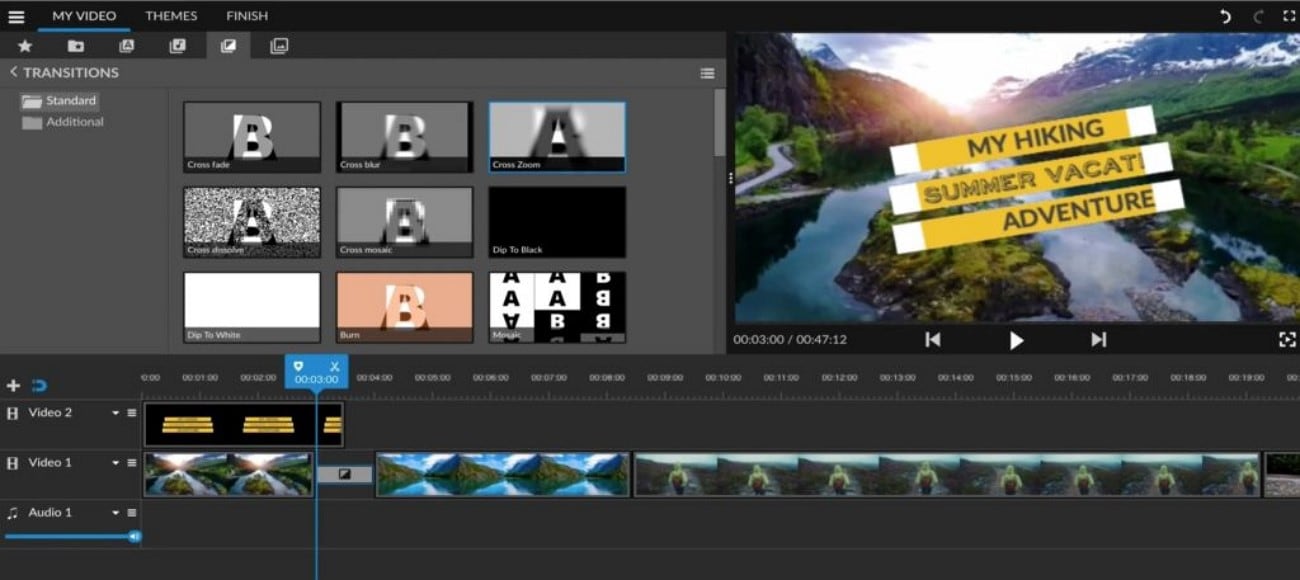The width and height of the screenshot is (1300, 580).
Task: Click the transitions panel vertical scrollbar
Action: tap(719, 122)
